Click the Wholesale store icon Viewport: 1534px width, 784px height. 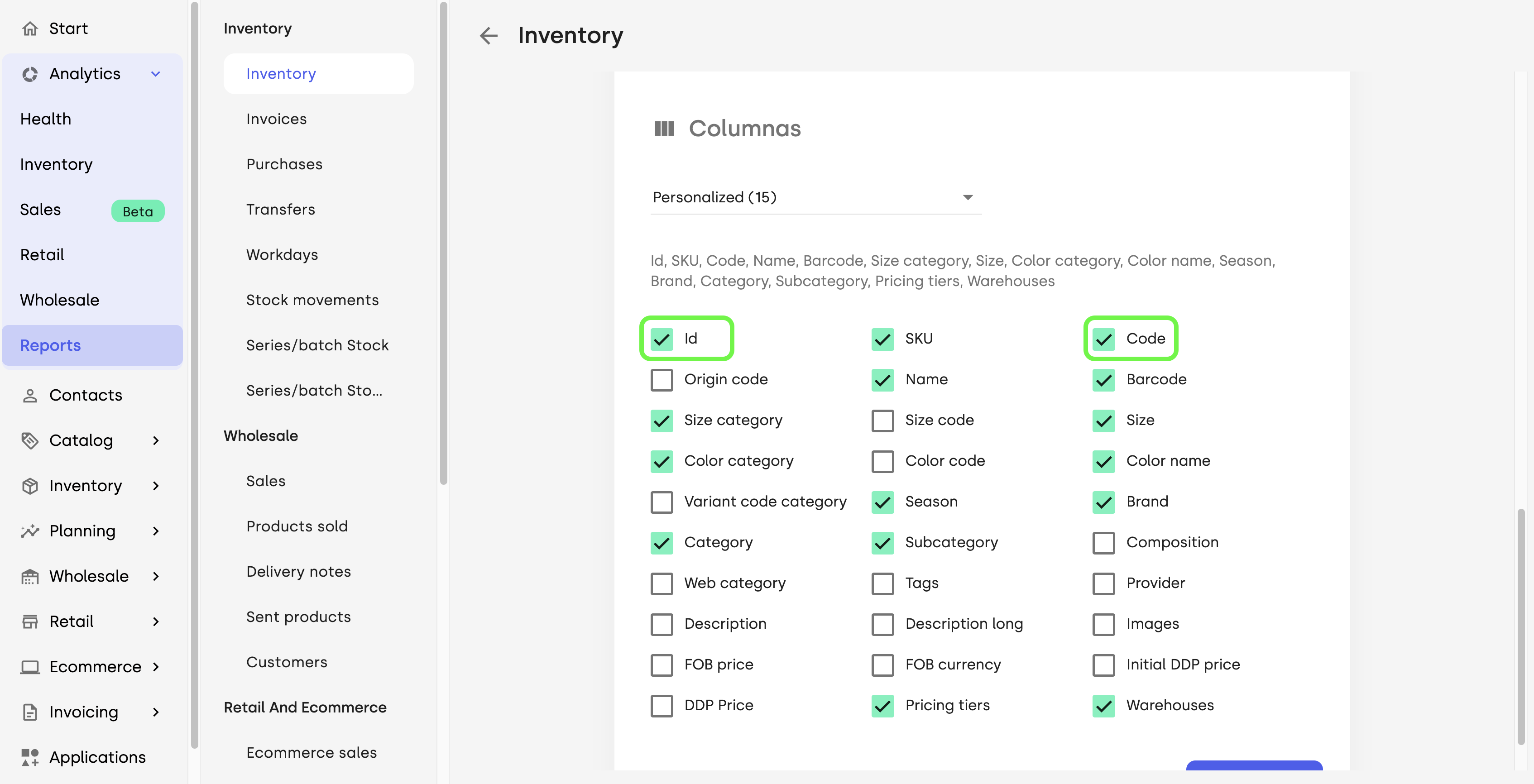(x=30, y=576)
